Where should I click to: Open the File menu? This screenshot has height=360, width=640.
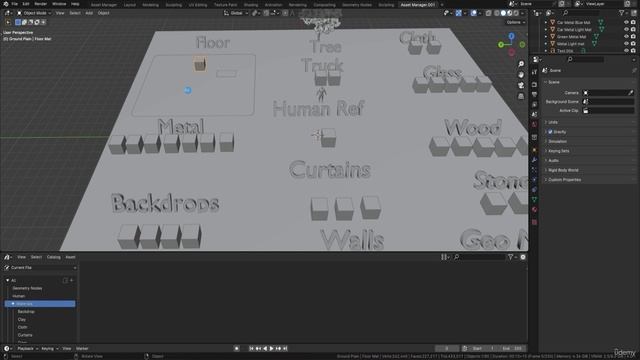(x=15, y=4)
